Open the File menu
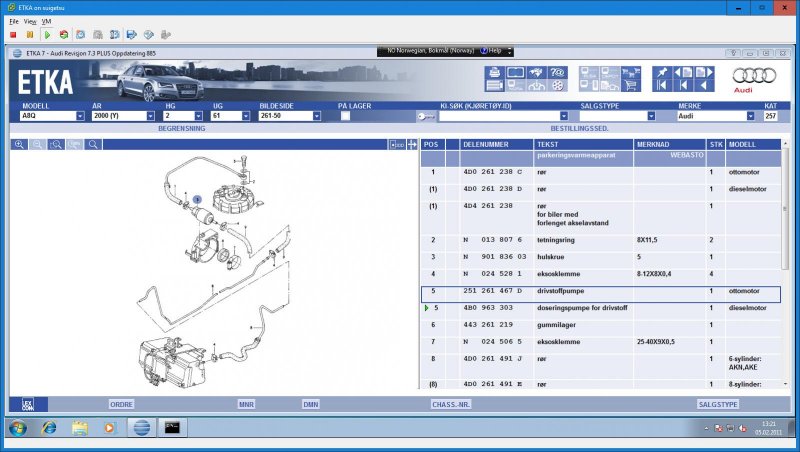This screenshot has height=452, width=800. tap(14, 21)
